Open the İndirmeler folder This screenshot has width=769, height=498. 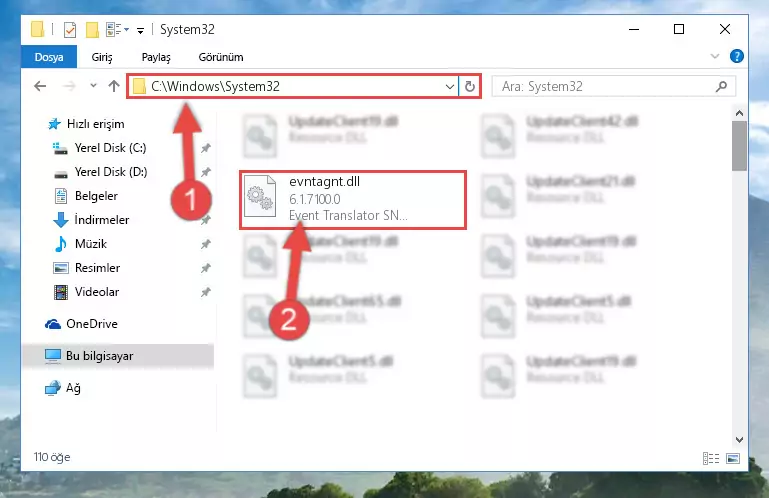click(x=102, y=220)
